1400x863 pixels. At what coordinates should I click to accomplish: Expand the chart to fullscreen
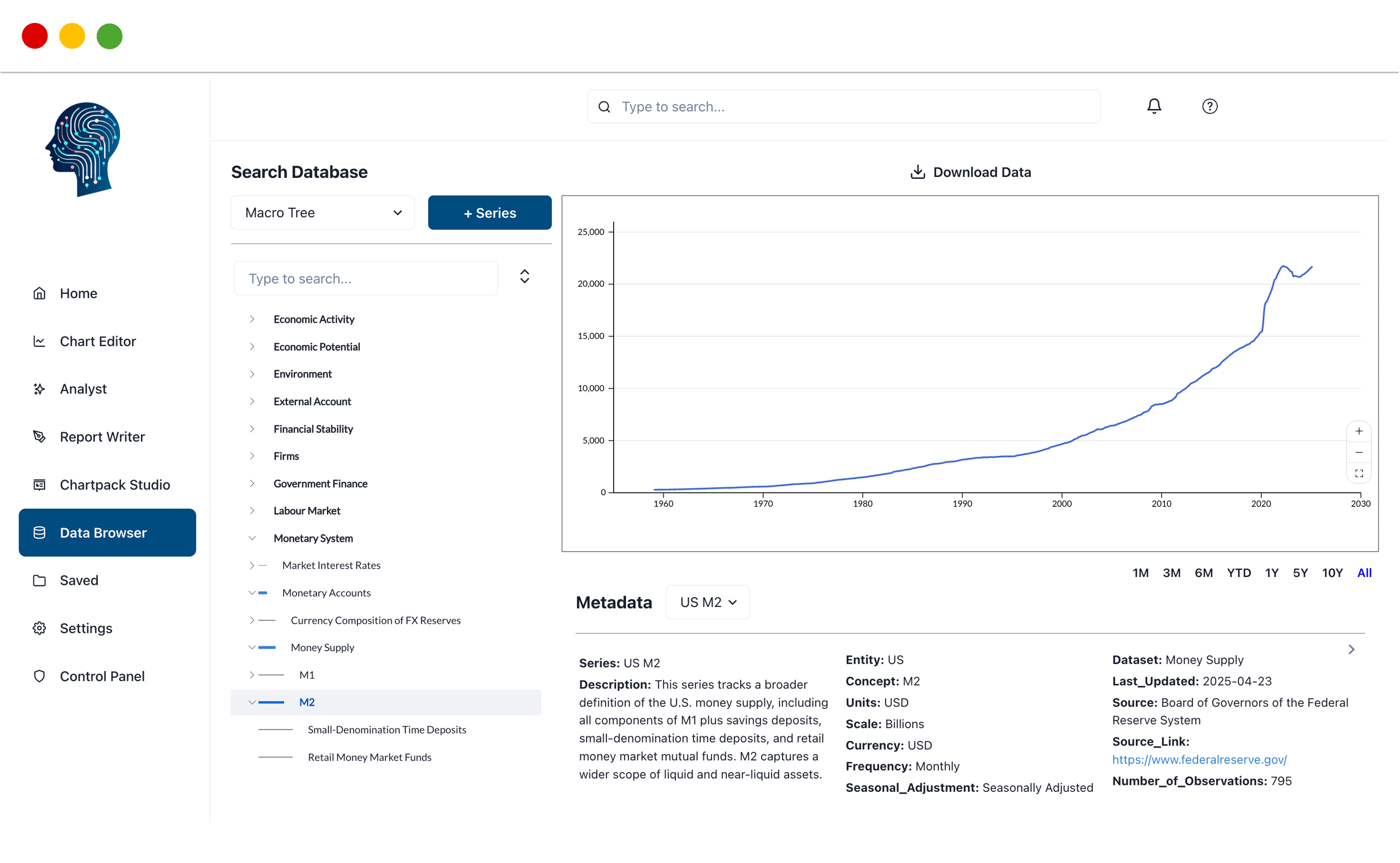[x=1359, y=472]
